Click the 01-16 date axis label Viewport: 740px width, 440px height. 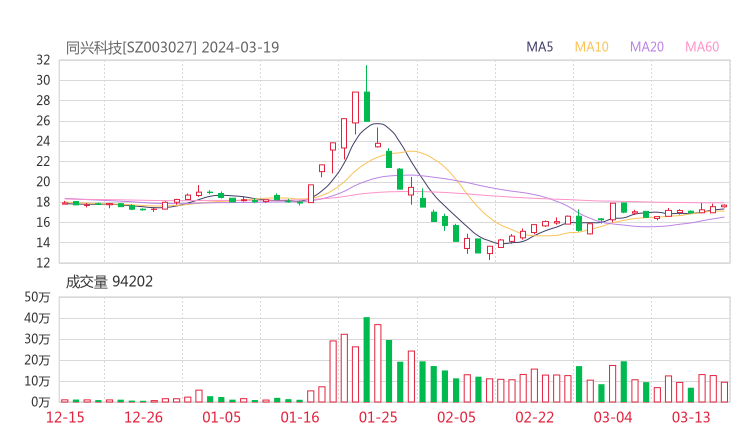(300, 417)
